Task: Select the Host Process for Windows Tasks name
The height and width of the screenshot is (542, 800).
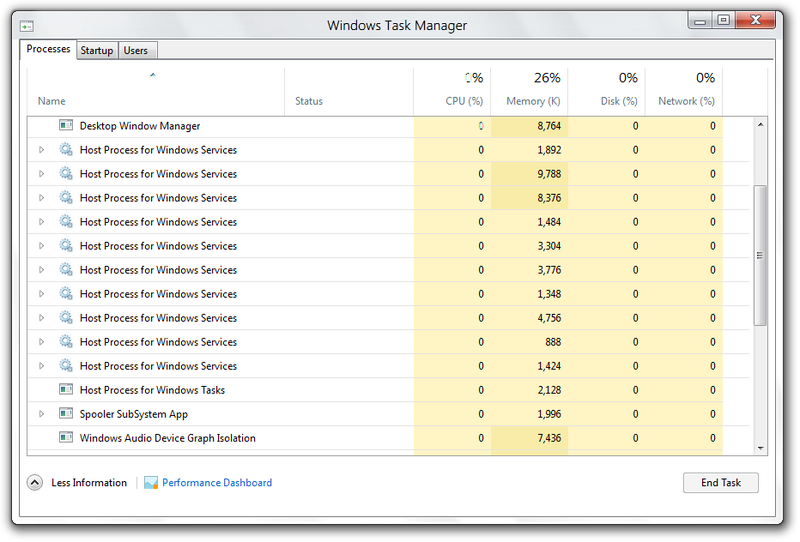Action: [152, 390]
